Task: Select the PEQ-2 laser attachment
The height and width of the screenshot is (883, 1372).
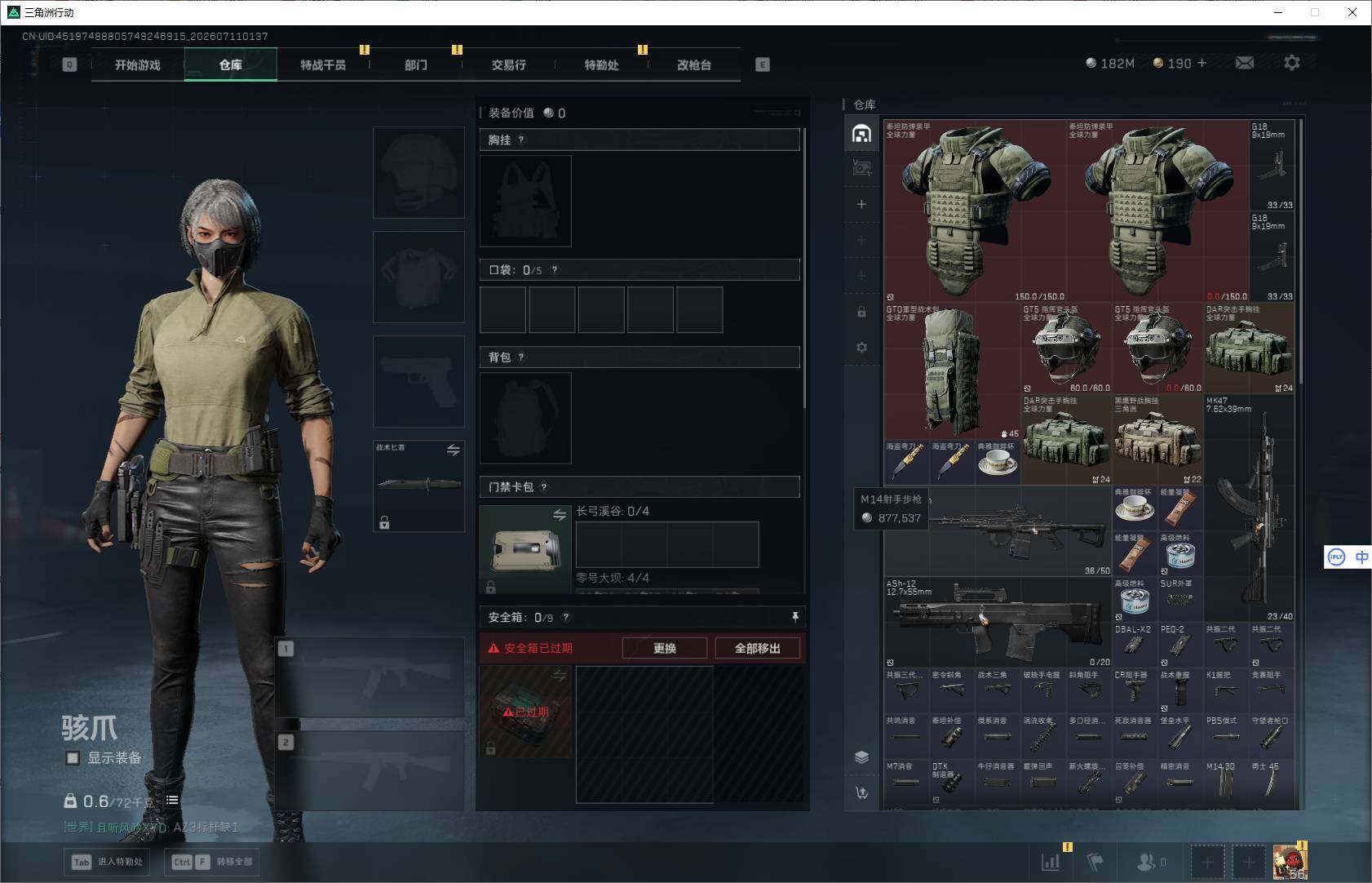Action: [1180, 646]
